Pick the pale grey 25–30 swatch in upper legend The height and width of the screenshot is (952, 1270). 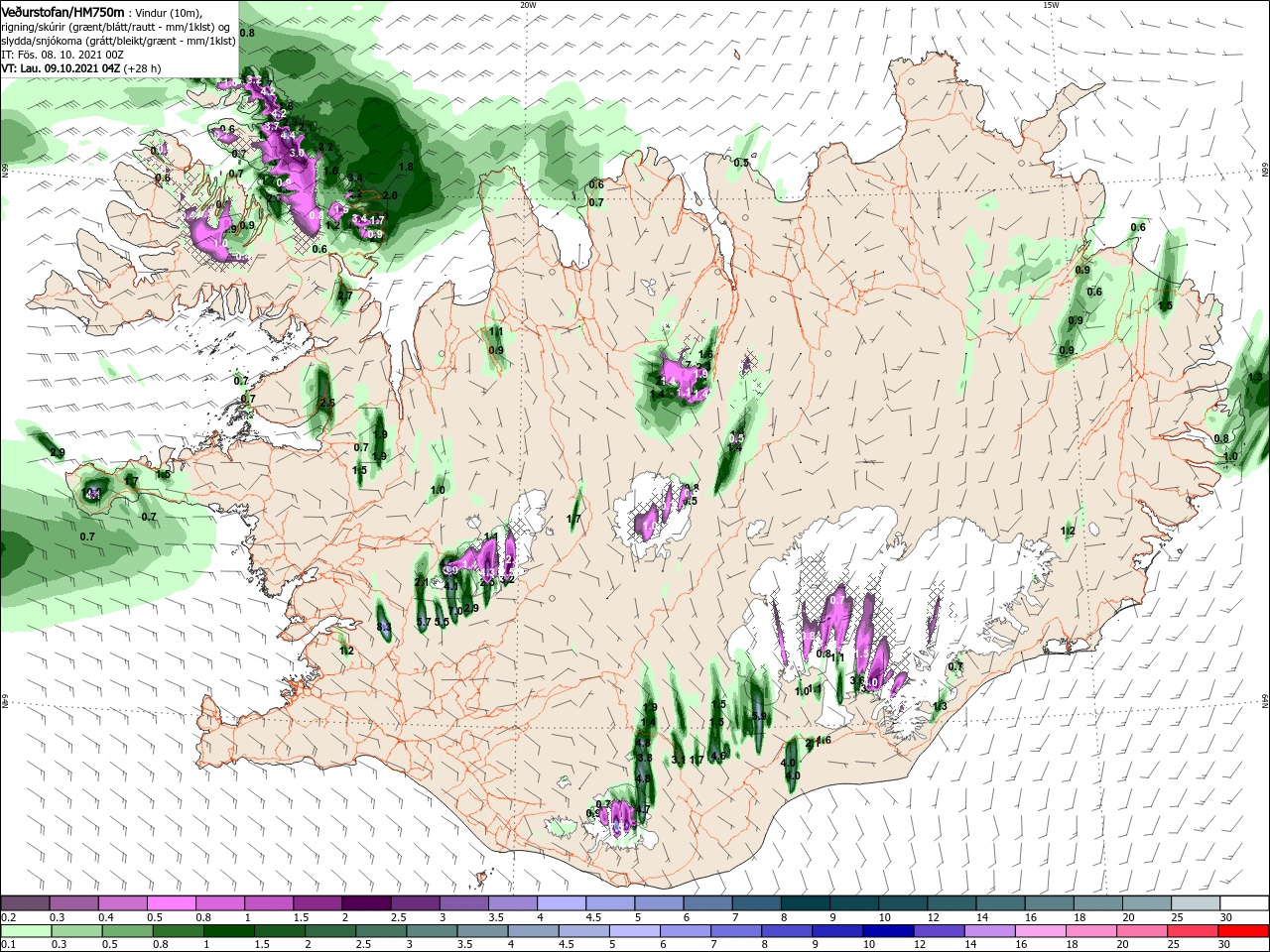1196,903
